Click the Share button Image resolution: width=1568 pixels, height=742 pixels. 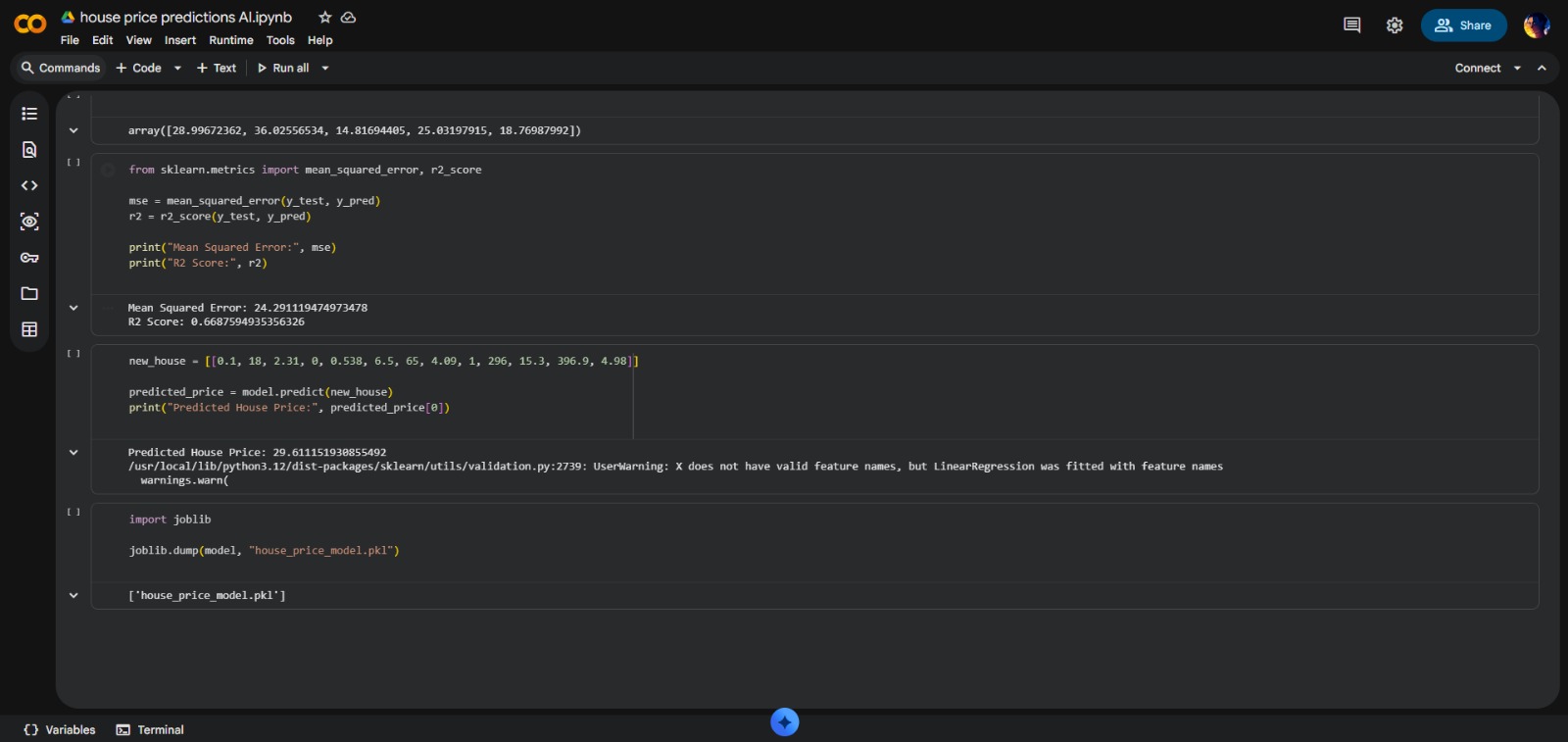coord(1463,25)
